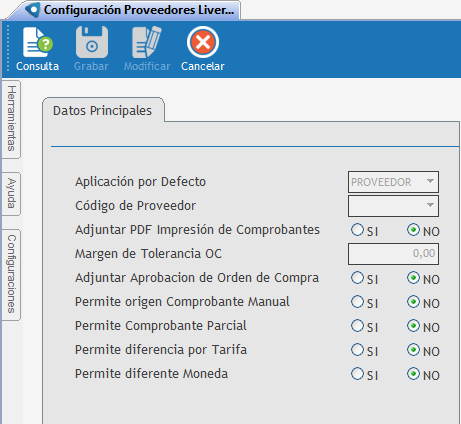The width and height of the screenshot is (461, 424).
Task: Click the Grabar floppy disk icon
Action: point(92,42)
